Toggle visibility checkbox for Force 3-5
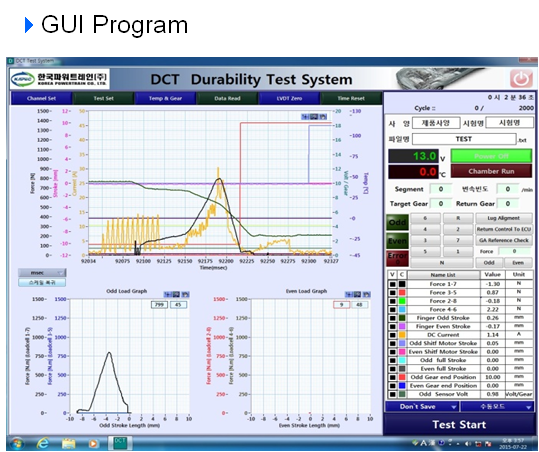Viewport: 539px width, 452px height. (393, 293)
